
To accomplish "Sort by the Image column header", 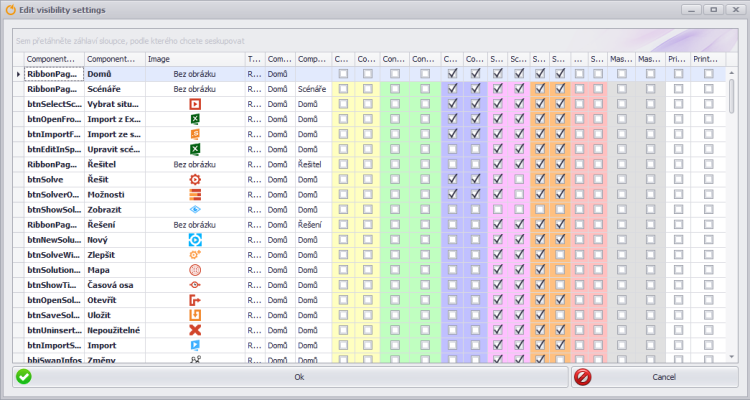I will (195, 59).
